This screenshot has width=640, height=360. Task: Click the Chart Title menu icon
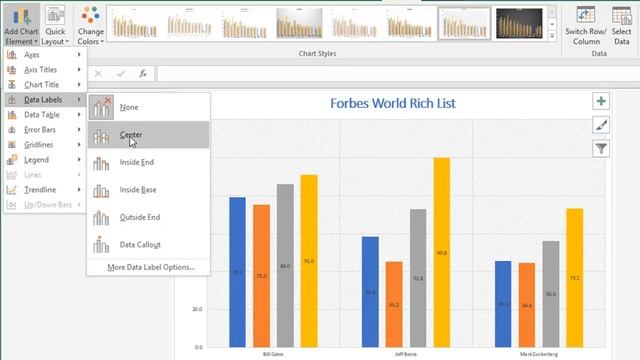tap(12, 85)
